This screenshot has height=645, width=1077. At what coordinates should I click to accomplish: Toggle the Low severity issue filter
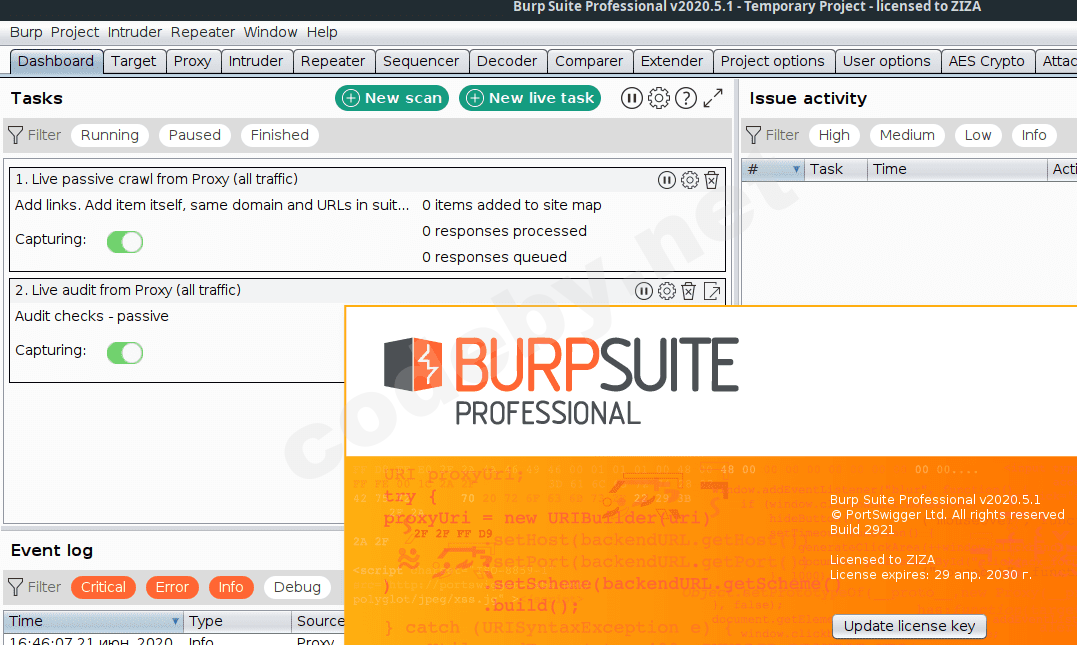[978, 135]
